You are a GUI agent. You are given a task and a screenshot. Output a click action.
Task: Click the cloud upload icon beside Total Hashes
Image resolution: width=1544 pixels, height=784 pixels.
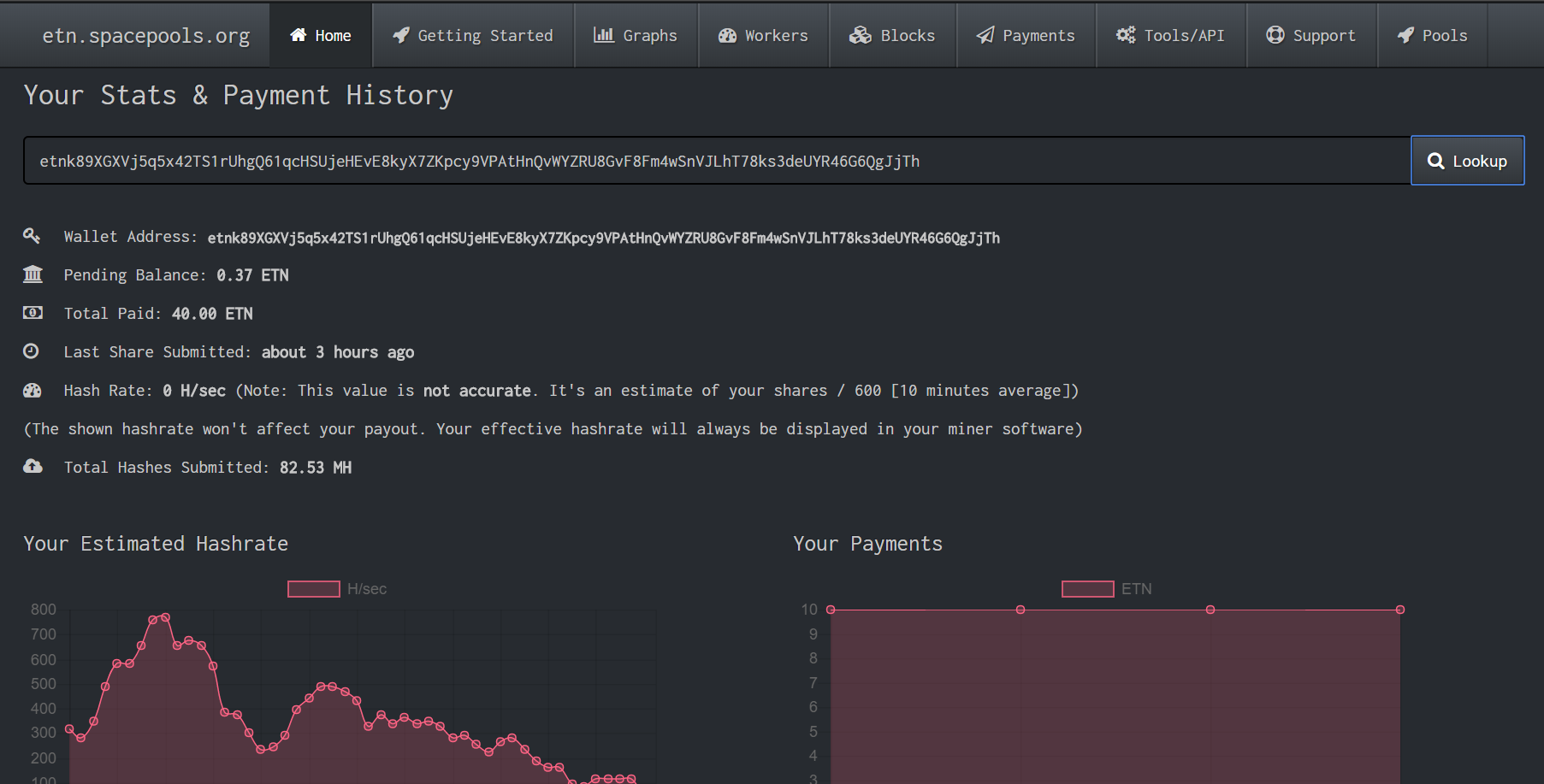coord(33,466)
